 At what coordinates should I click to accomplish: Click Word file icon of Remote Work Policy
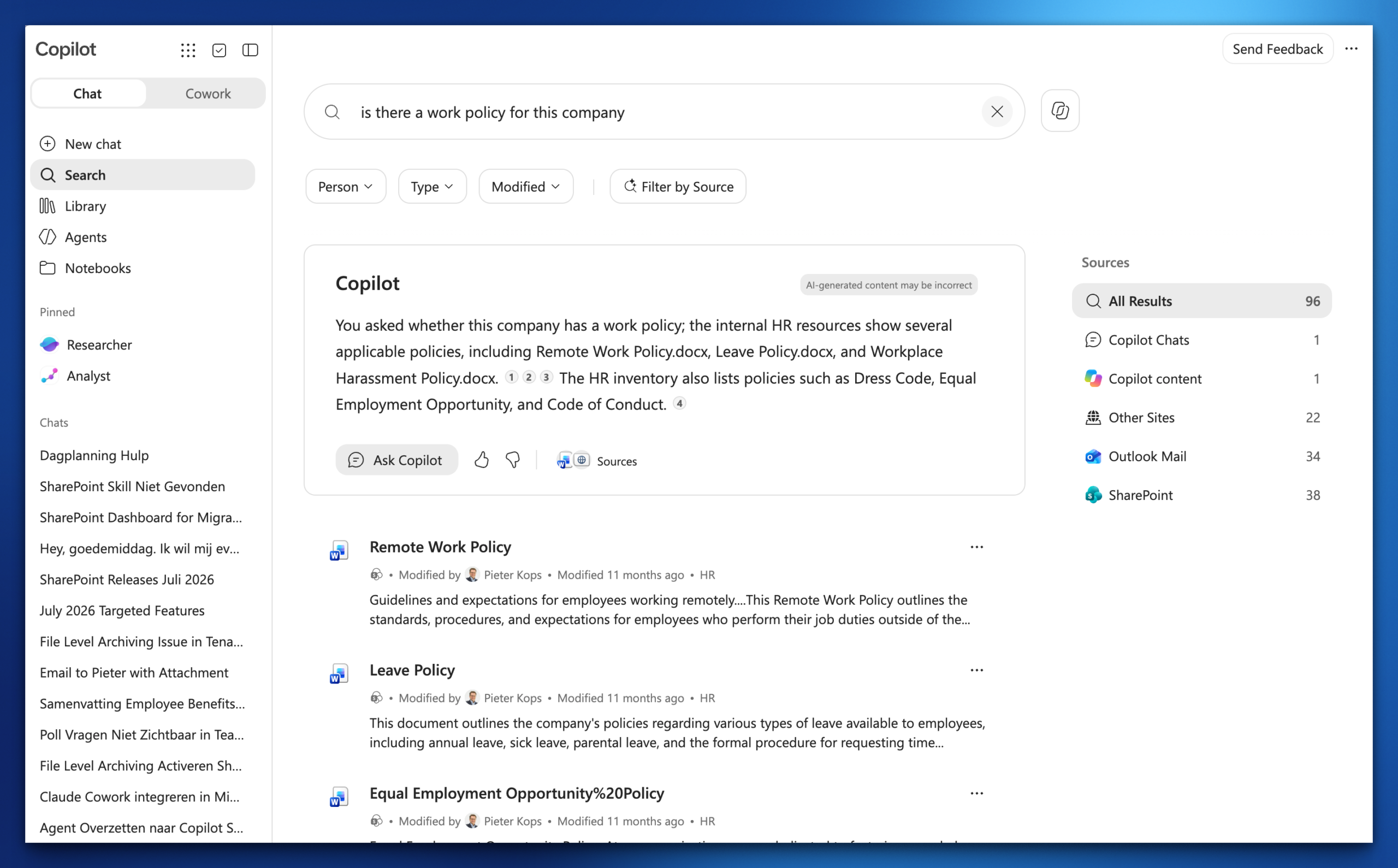(339, 550)
